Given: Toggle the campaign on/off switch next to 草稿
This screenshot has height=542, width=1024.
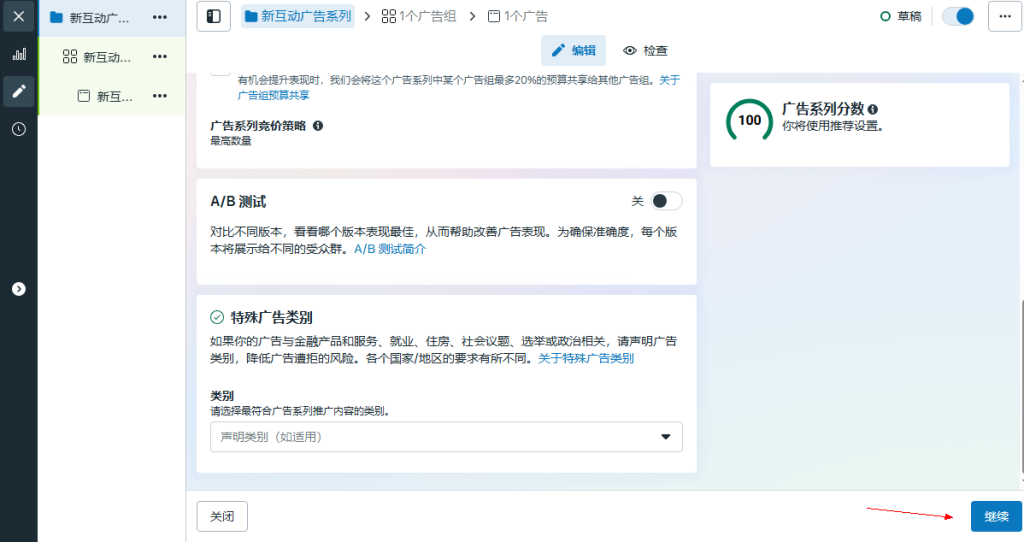Looking at the screenshot, I should [x=958, y=16].
